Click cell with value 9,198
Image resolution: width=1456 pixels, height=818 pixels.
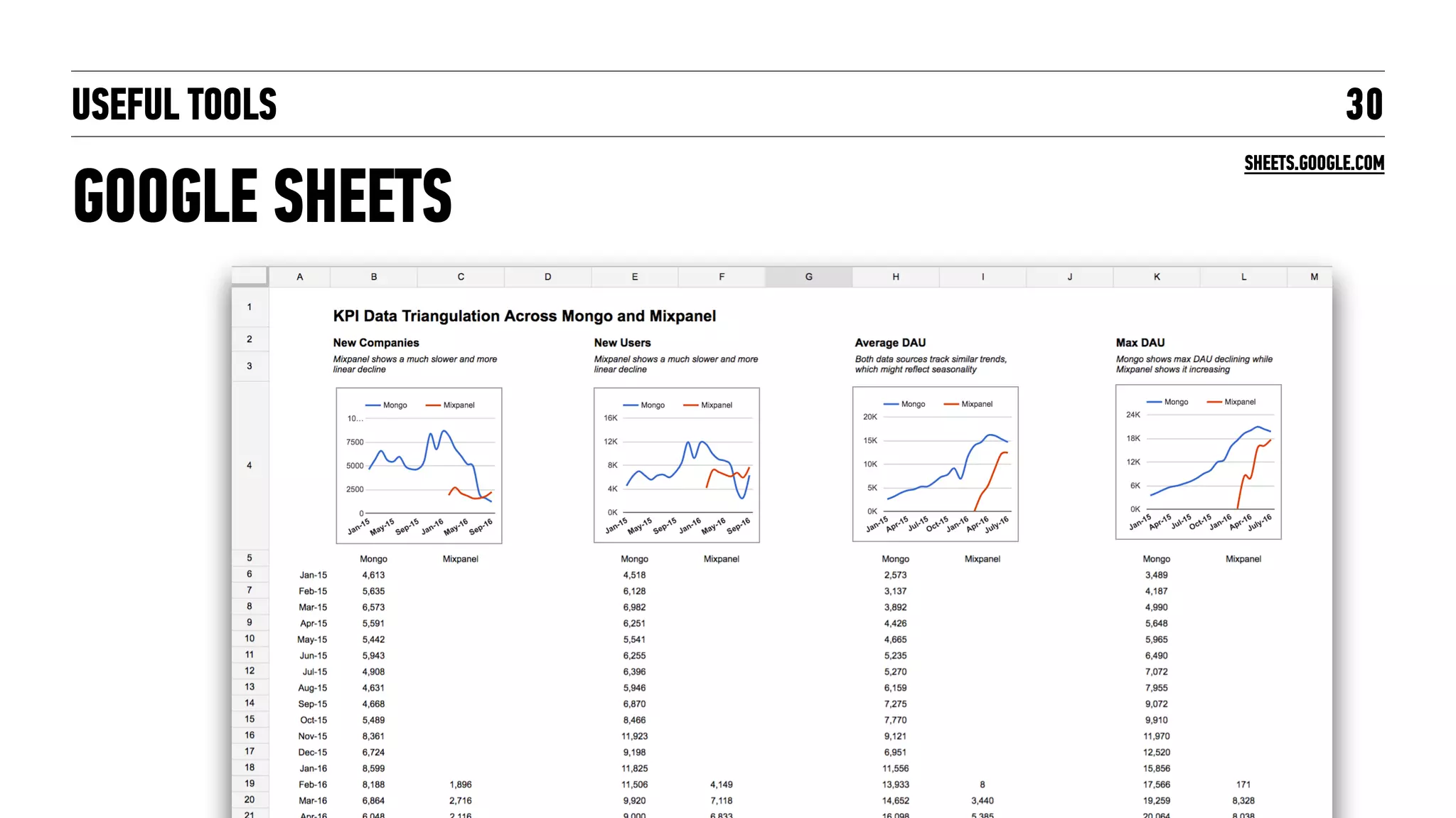tap(634, 753)
